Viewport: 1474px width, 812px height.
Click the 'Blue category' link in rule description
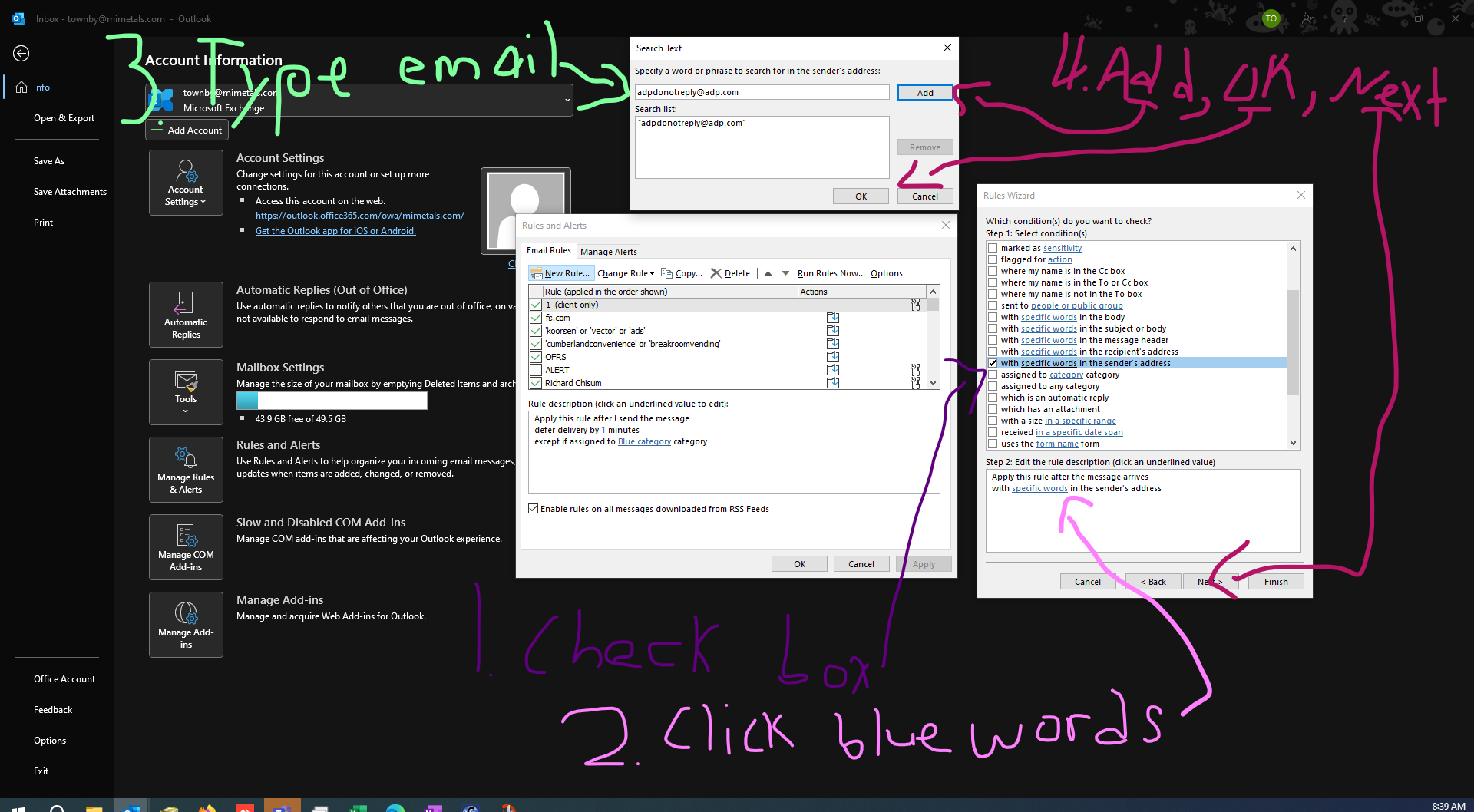644,441
